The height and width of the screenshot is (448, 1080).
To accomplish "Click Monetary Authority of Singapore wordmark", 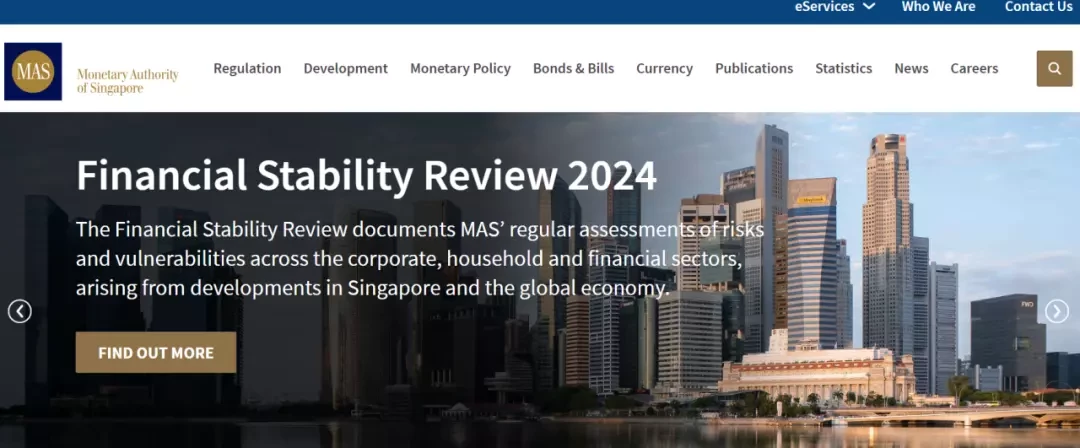I will pyautogui.click(x=127, y=81).
